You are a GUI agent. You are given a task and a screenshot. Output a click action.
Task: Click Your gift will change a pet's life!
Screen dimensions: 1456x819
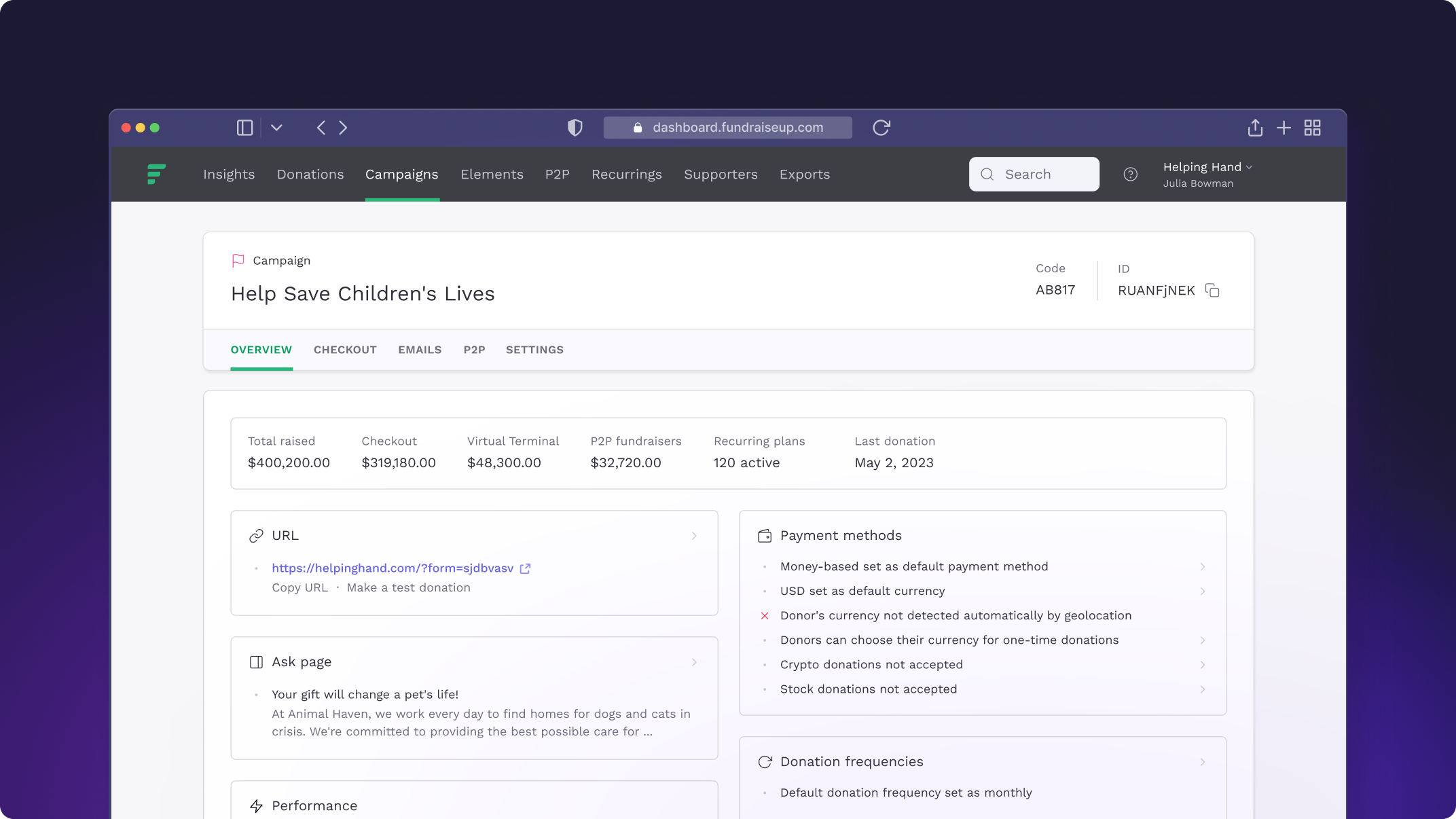(365, 694)
